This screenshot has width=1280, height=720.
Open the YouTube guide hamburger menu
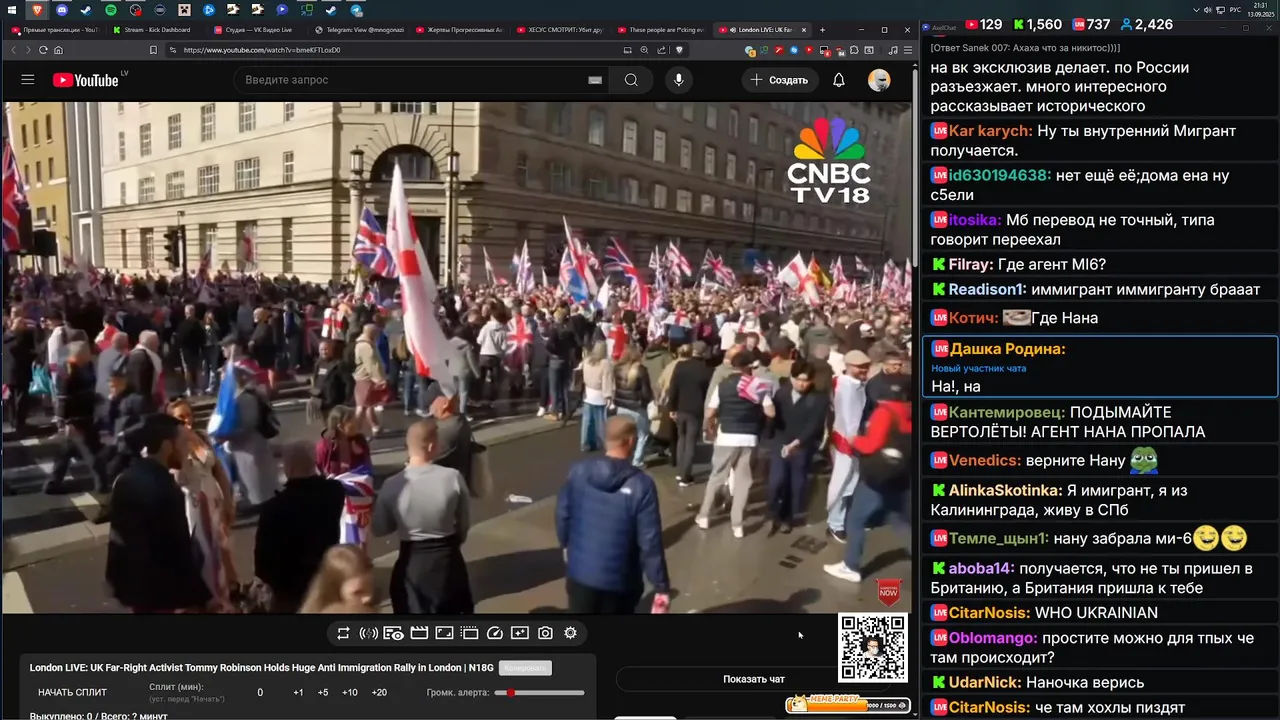coord(28,80)
